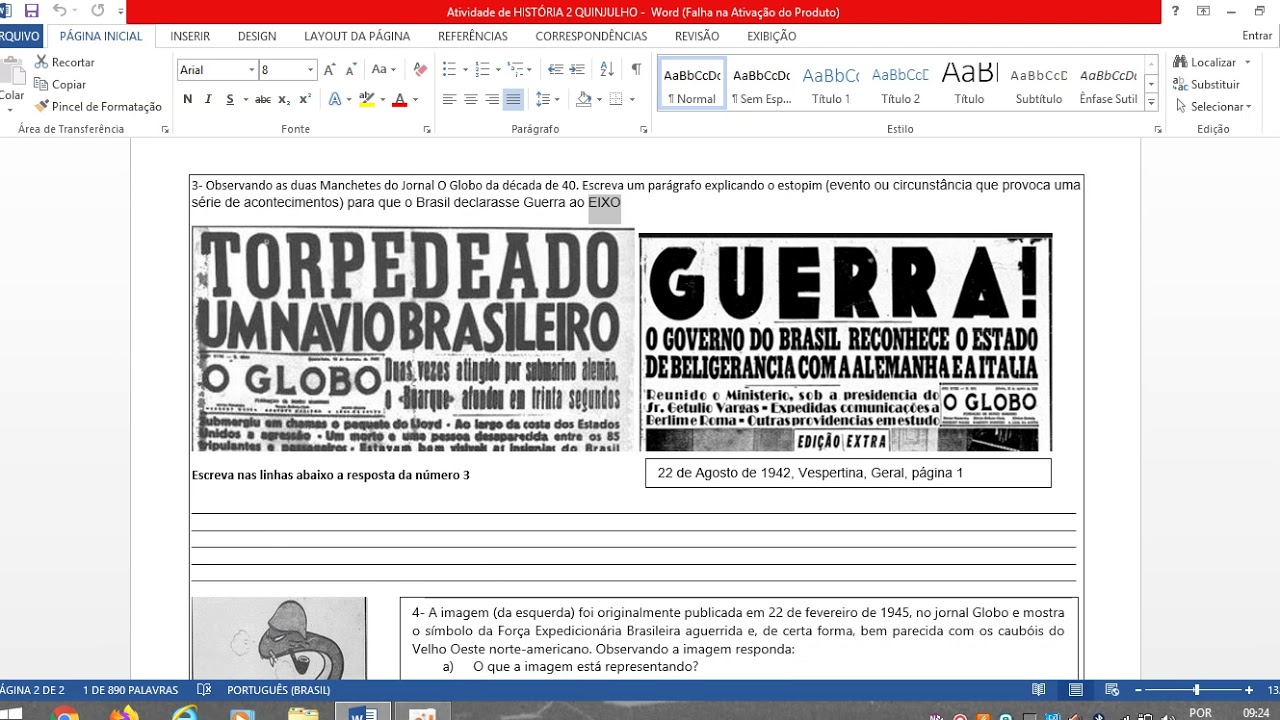Open Internet Explorer from the taskbar

coord(184,712)
